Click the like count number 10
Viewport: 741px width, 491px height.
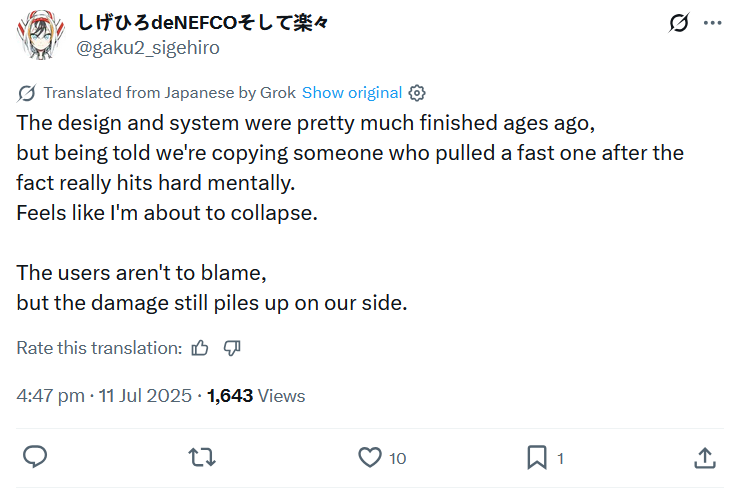397,459
